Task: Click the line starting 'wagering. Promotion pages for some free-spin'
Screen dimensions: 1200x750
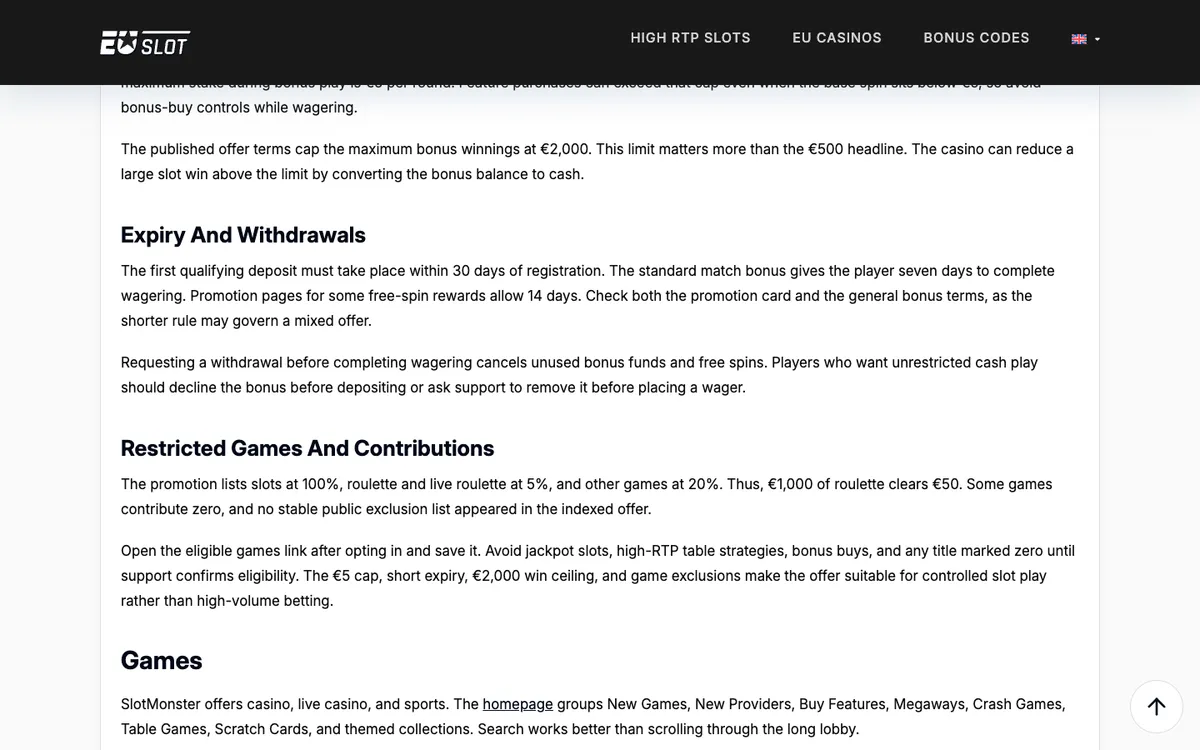Action: point(577,296)
